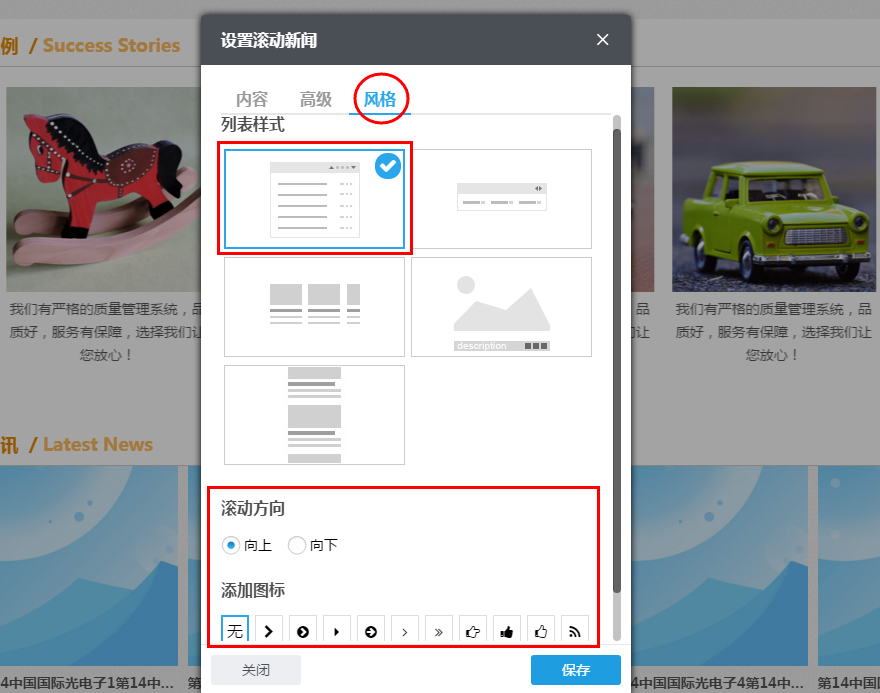
Task: Select the filled thumbs-up icon
Action: click(506, 629)
